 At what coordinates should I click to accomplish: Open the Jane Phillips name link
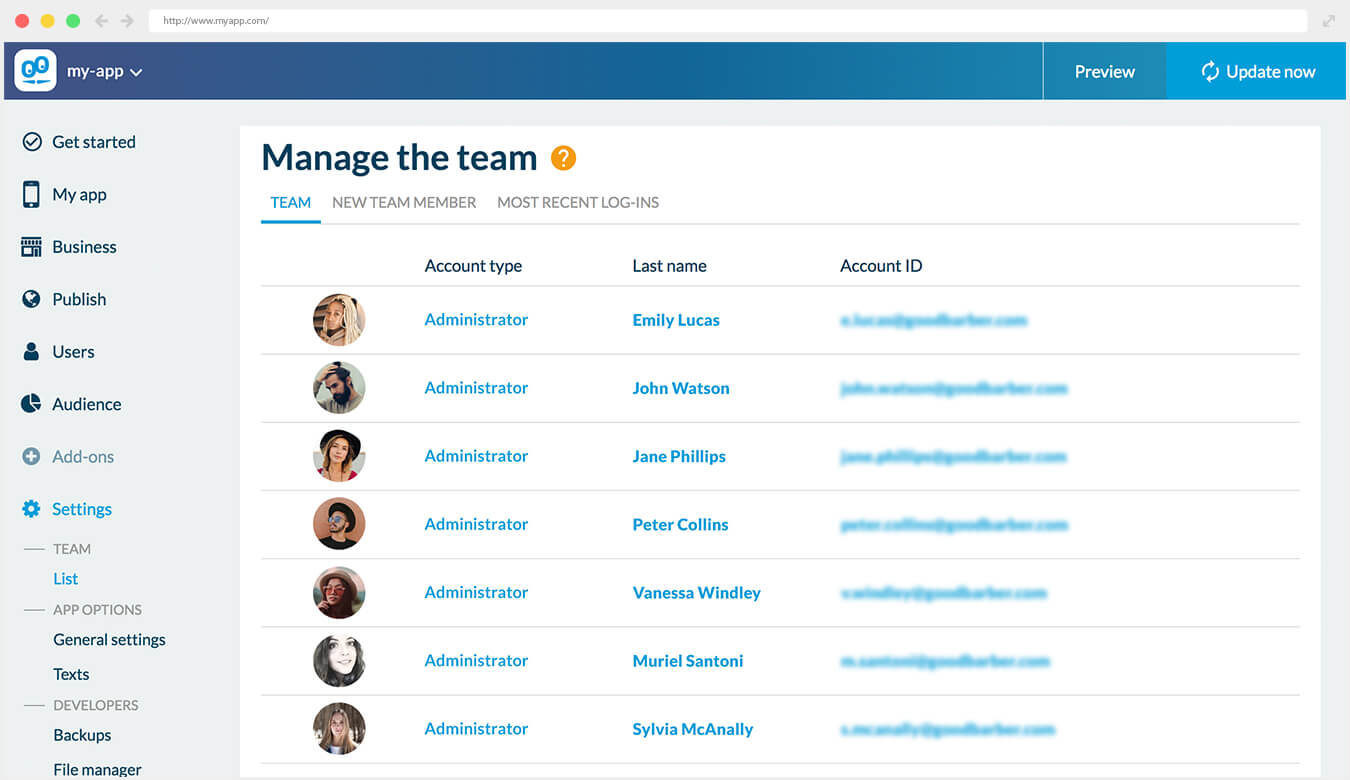(x=679, y=456)
